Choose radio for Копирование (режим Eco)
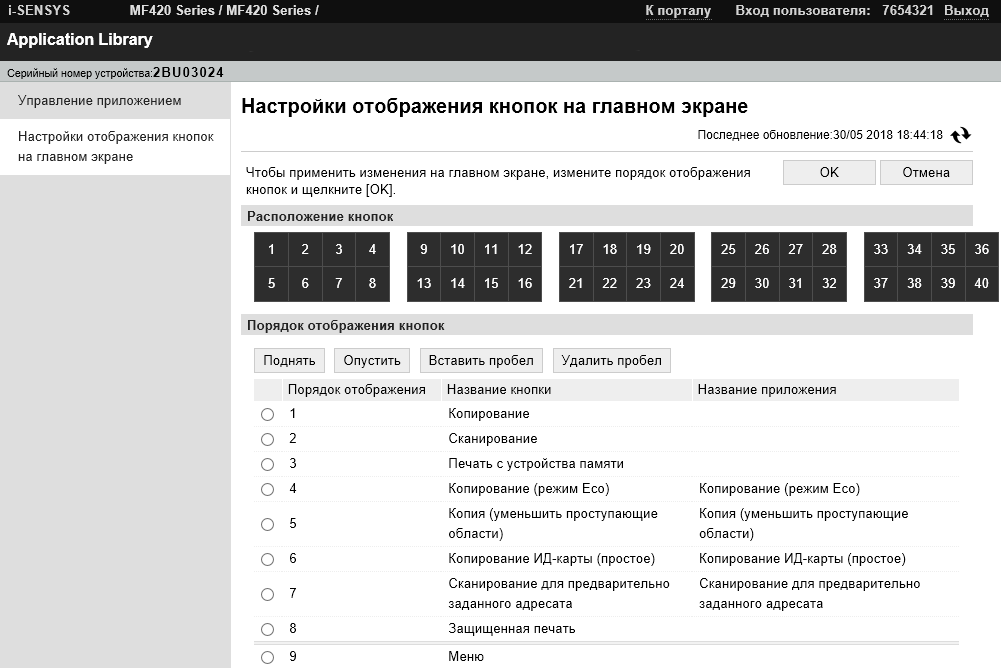 [267, 489]
